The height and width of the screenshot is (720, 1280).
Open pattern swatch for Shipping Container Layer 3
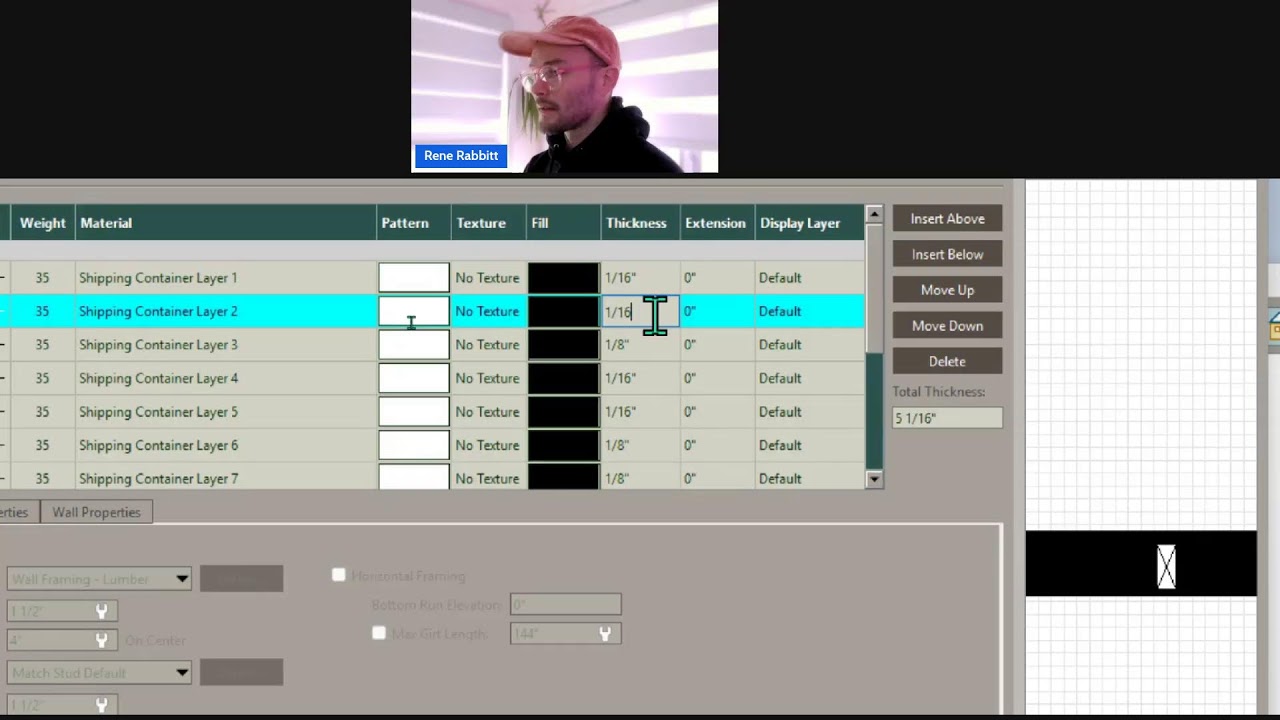[x=414, y=345]
